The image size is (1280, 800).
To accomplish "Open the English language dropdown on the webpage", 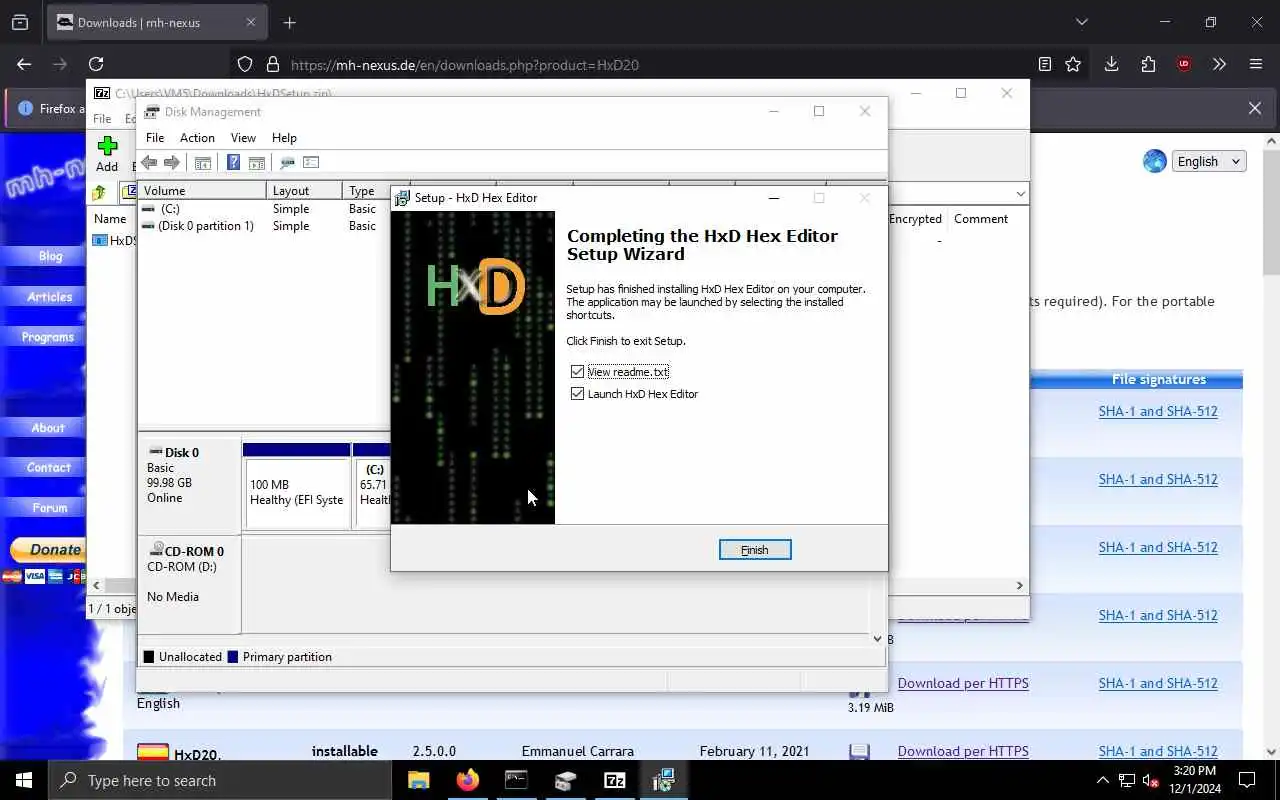I will click(x=1208, y=161).
